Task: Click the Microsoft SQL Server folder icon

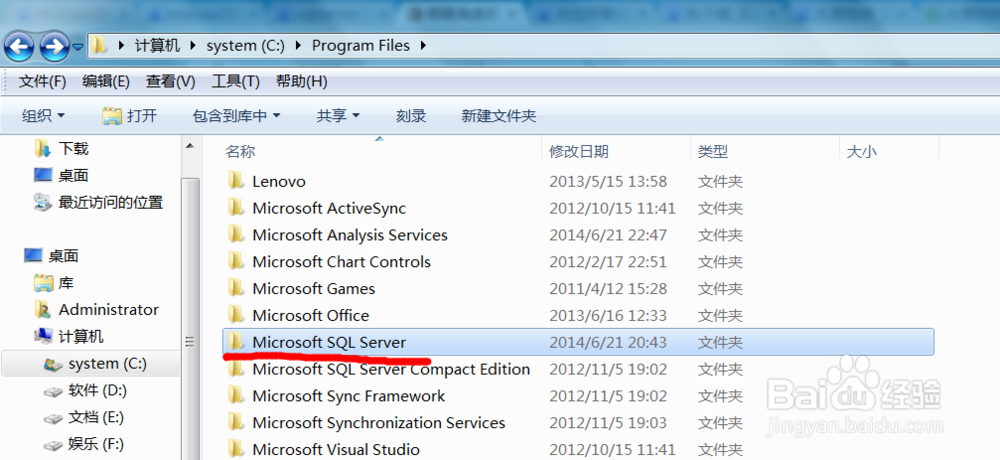Action: coord(237,342)
